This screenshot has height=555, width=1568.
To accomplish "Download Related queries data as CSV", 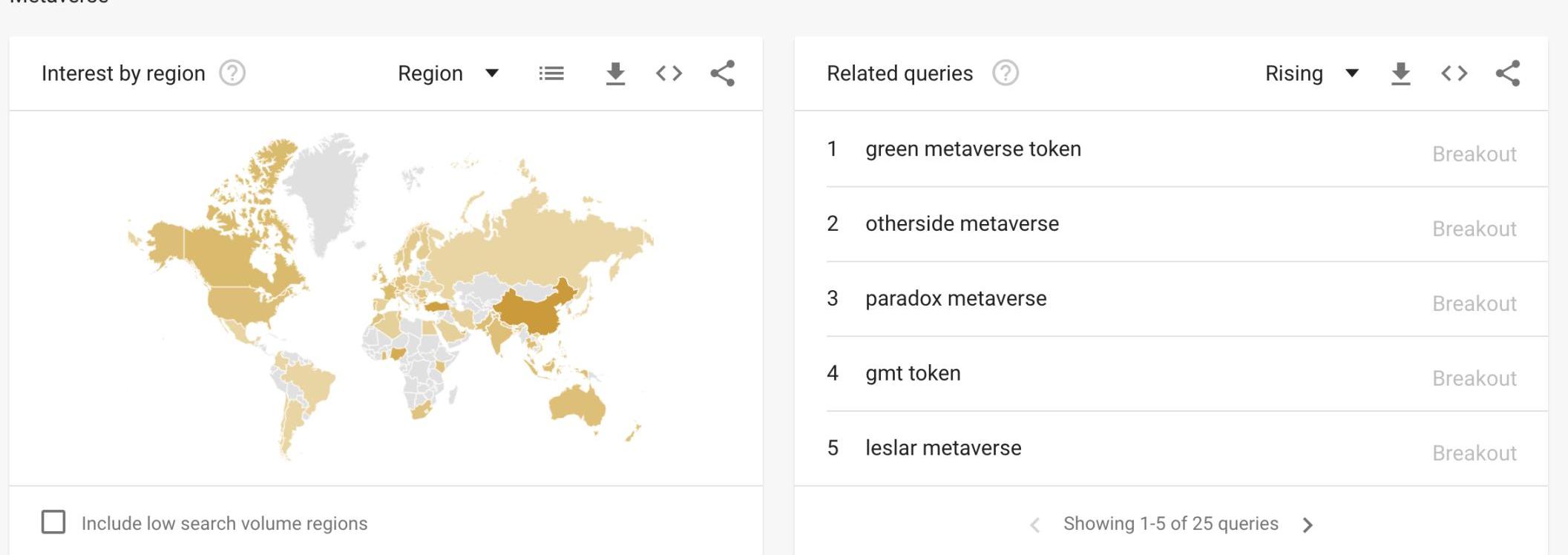I will coord(1400,73).
